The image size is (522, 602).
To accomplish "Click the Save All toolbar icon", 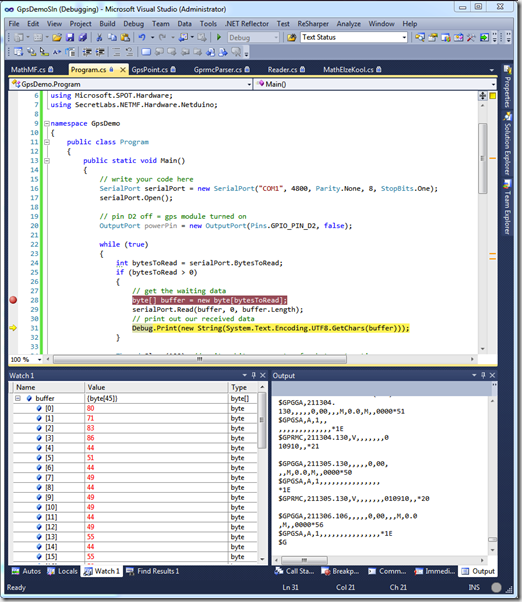I will click(x=83, y=37).
